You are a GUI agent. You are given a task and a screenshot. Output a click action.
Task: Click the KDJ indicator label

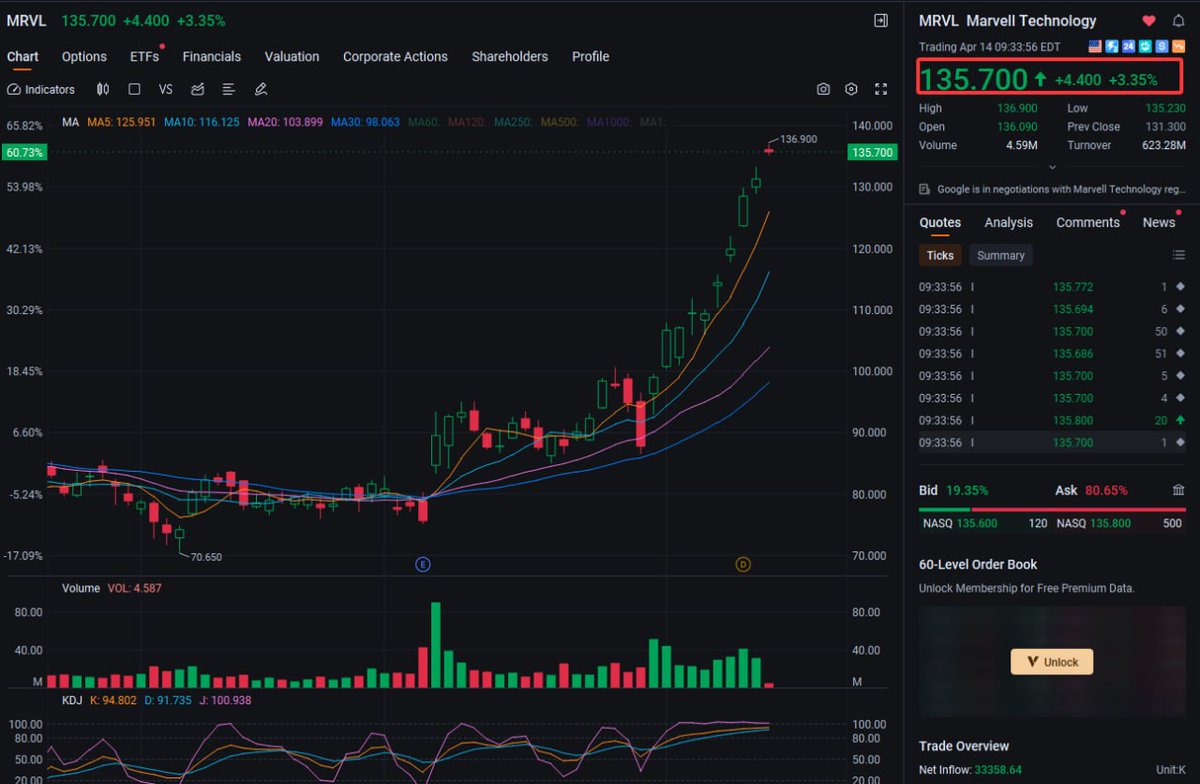[70, 700]
